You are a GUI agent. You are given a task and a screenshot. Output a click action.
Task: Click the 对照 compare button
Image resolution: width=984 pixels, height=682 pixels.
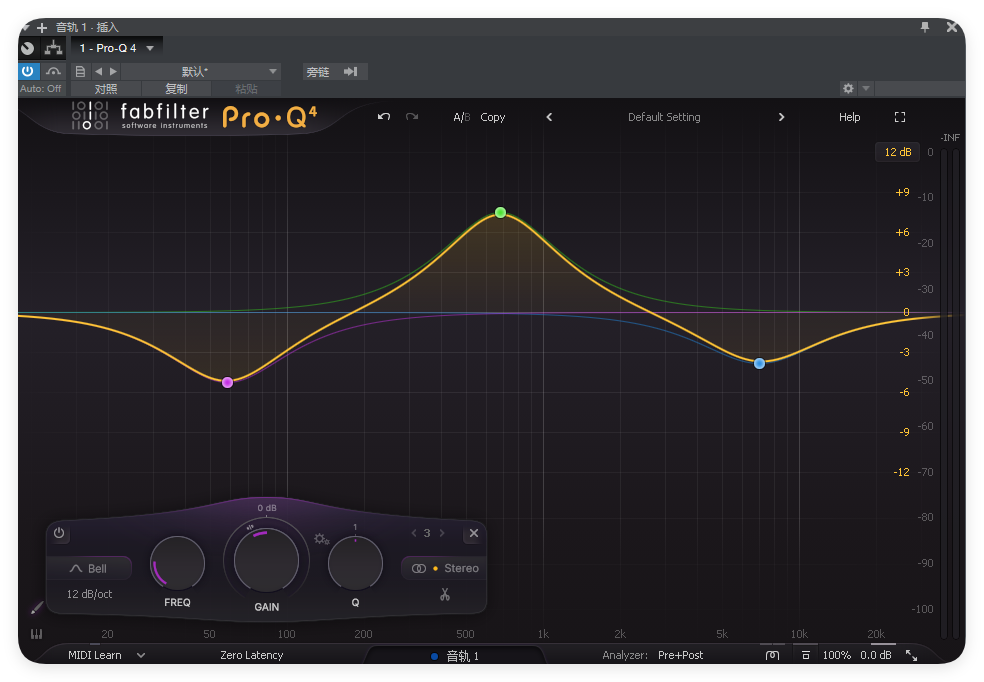106,89
